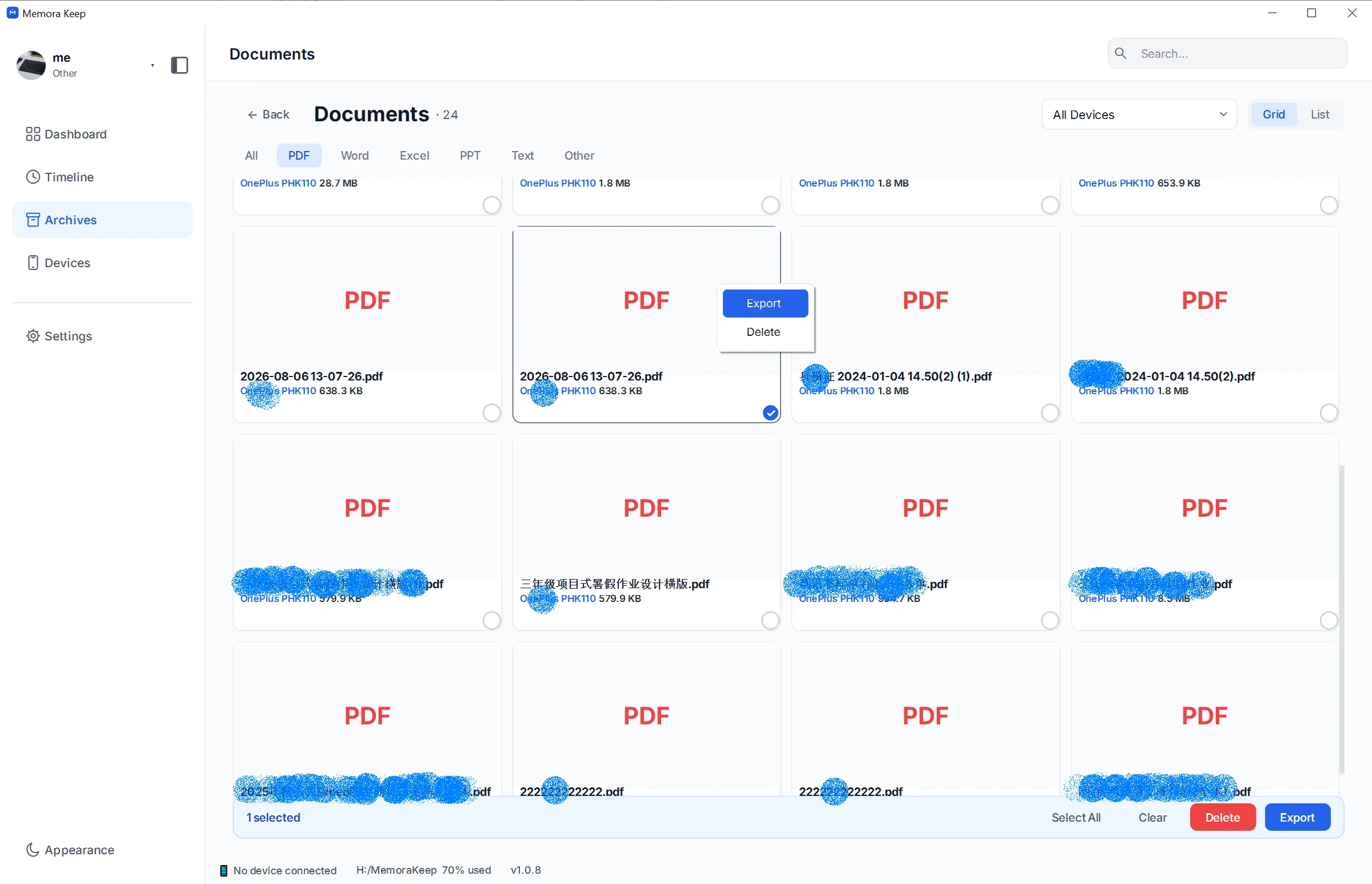Image resolution: width=1372 pixels, height=884 pixels.
Task: Switch to List view
Action: point(1319,114)
